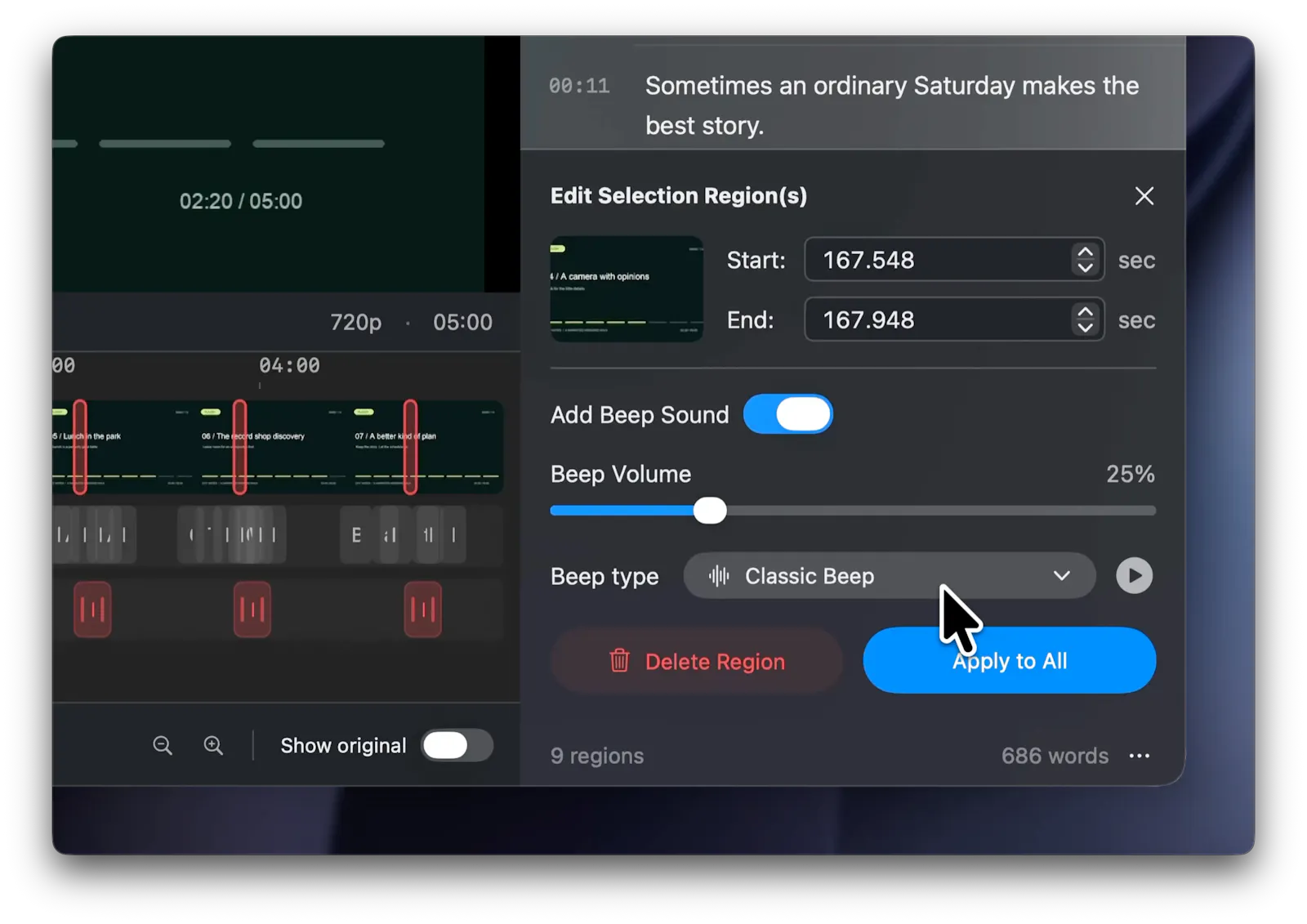1307x924 pixels.
Task: Zoom in the timeline
Action: tap(213, 745)
